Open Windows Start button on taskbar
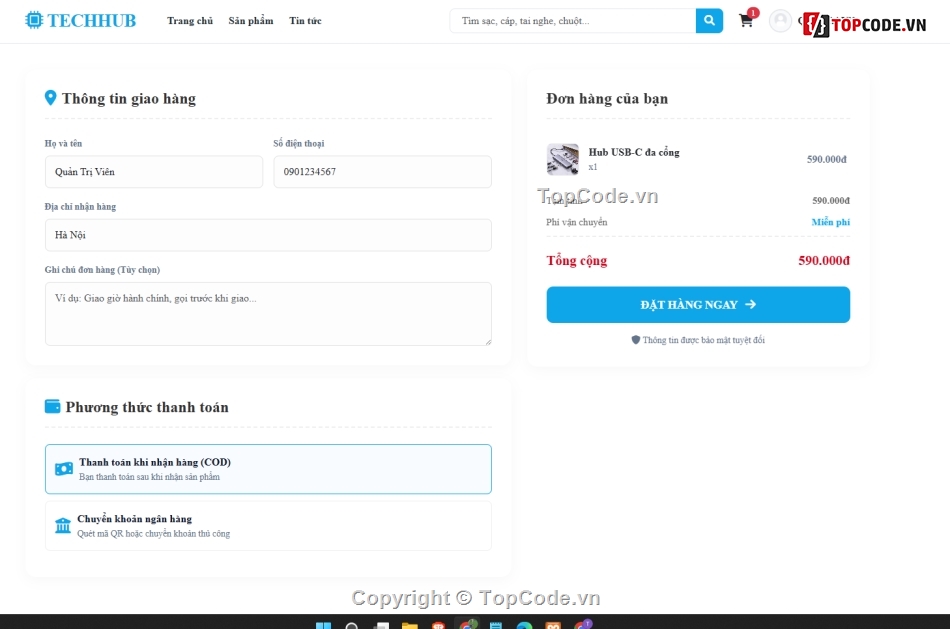 pos(324,625)
